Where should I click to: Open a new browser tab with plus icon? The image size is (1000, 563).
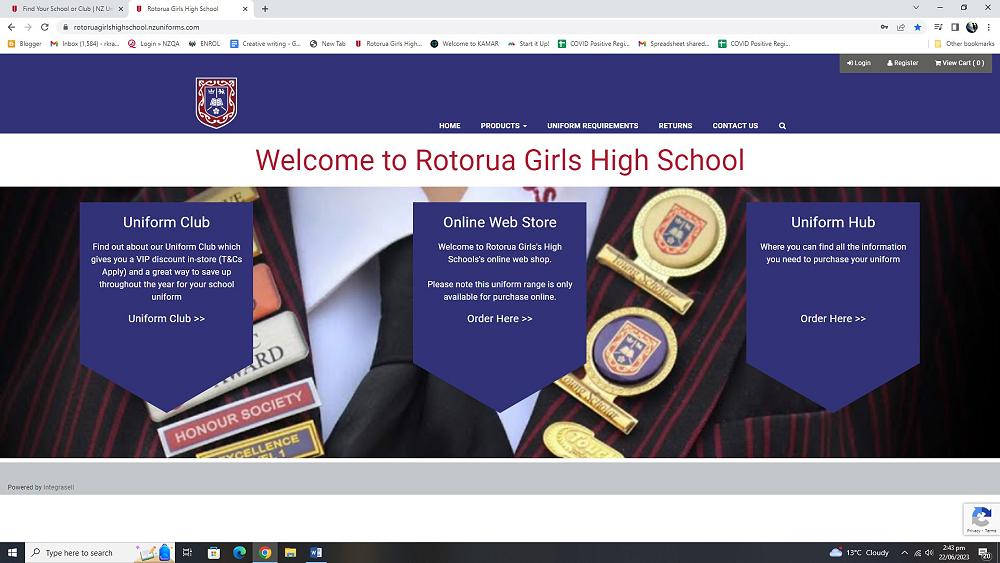pyautogui.click(x=265, y=9)
